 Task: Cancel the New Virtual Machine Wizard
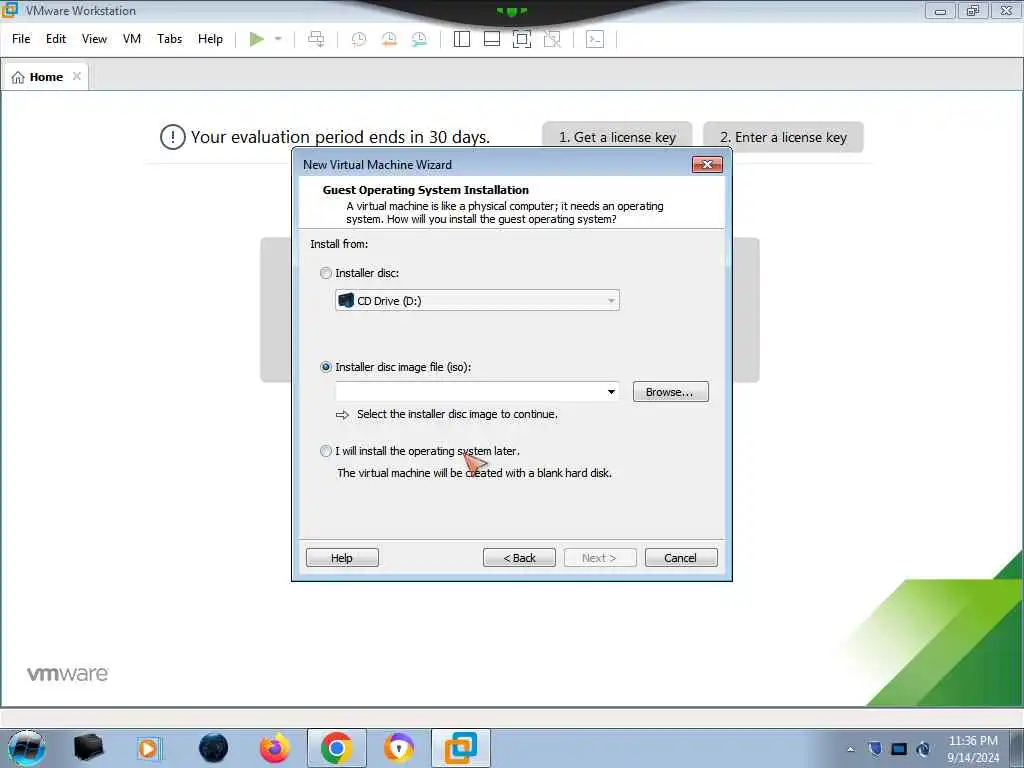681,558
